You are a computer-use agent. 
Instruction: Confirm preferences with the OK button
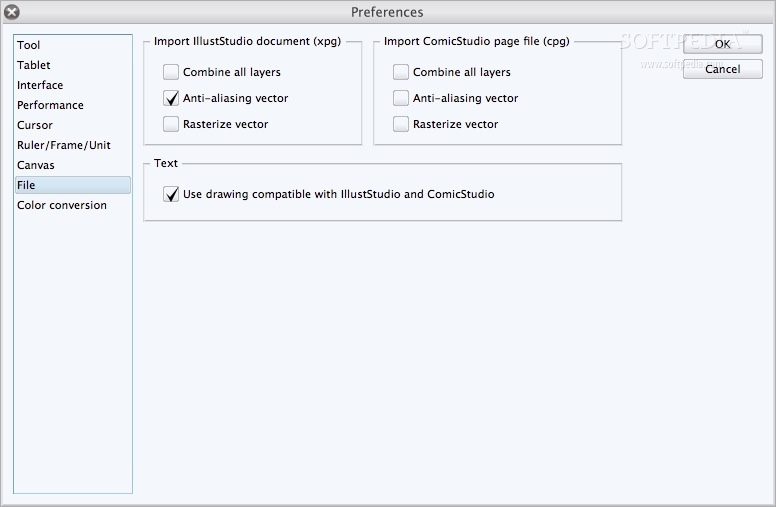tap(722, 44)
